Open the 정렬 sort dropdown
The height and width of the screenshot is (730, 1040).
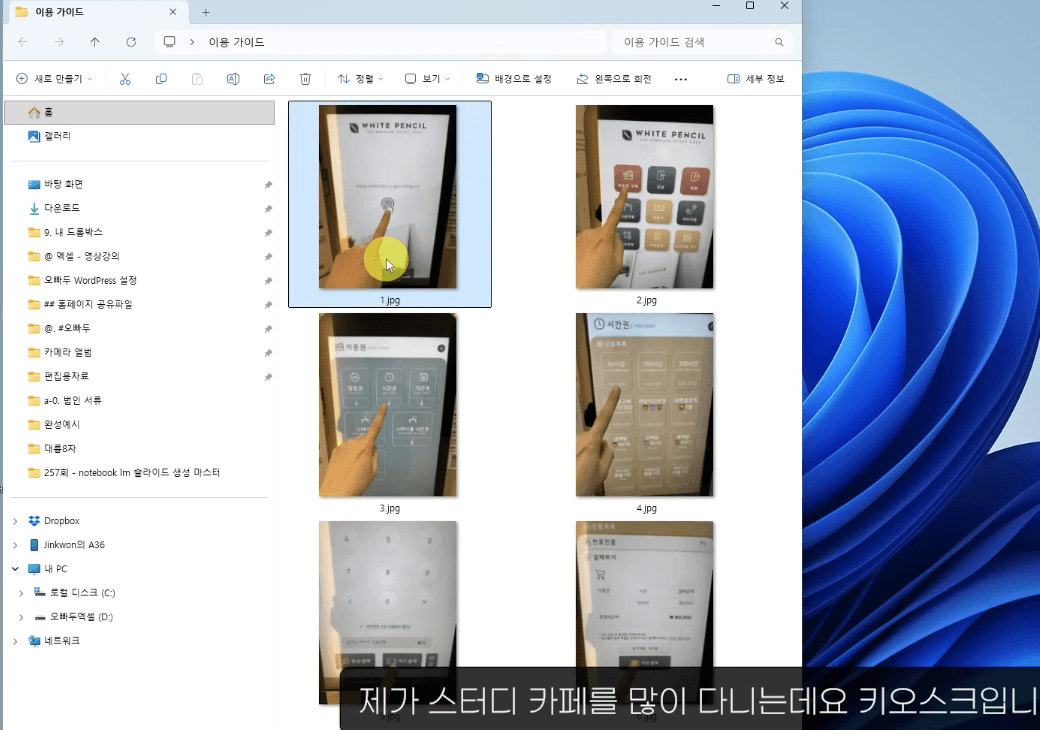[360, 79]
